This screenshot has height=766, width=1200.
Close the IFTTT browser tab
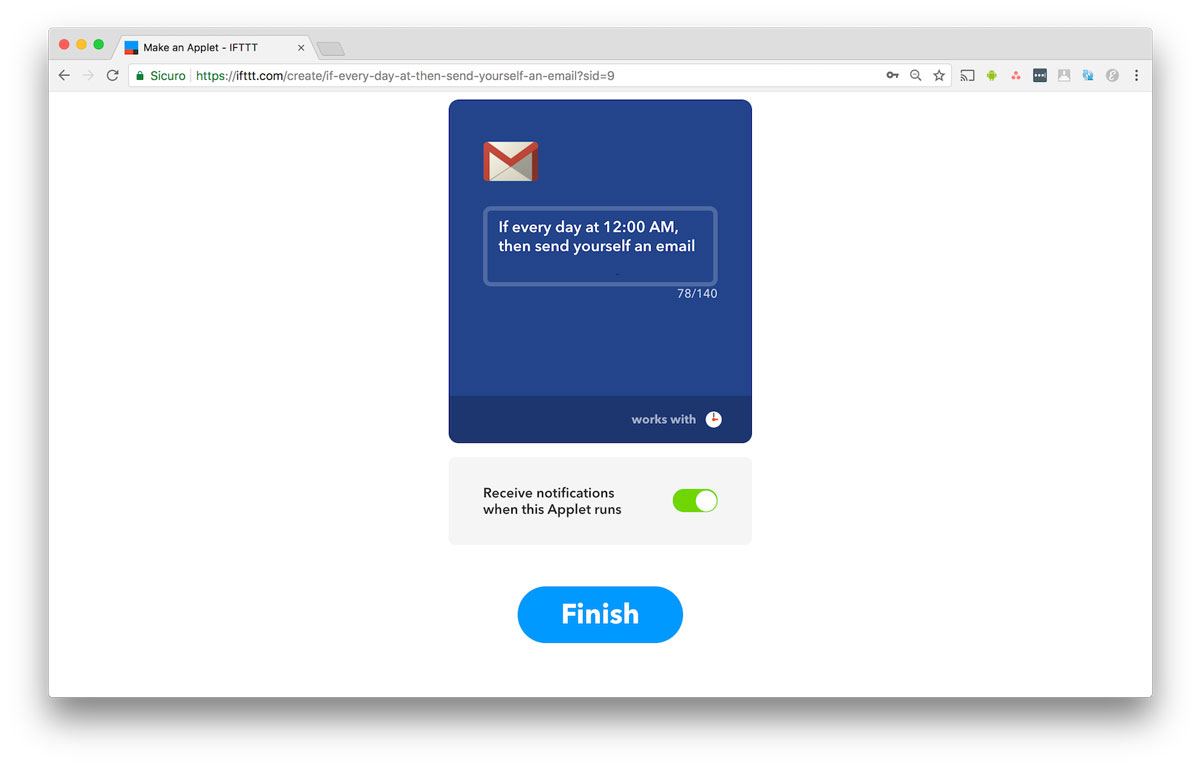(x=302, y=47)
